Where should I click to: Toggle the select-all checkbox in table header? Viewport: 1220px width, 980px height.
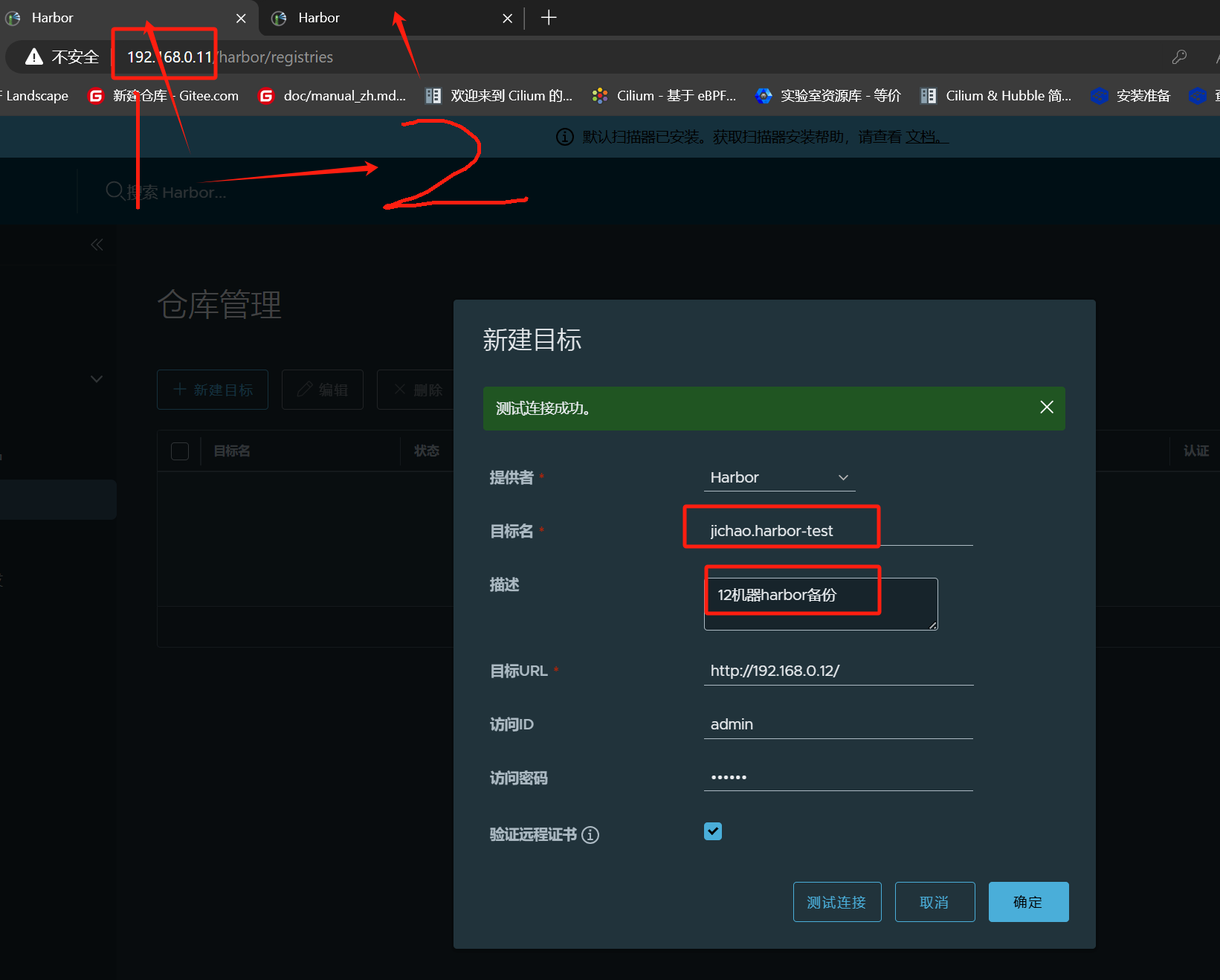coord(180,451)
